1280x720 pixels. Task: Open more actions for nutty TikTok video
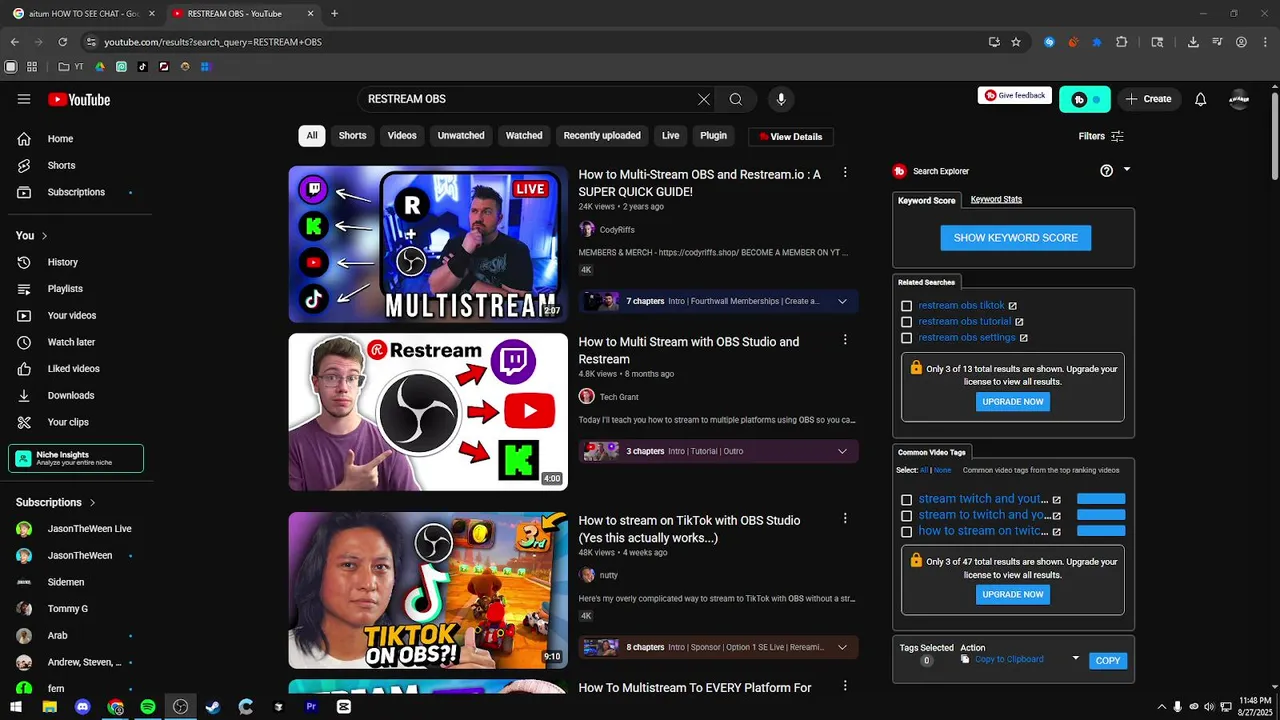845,518
